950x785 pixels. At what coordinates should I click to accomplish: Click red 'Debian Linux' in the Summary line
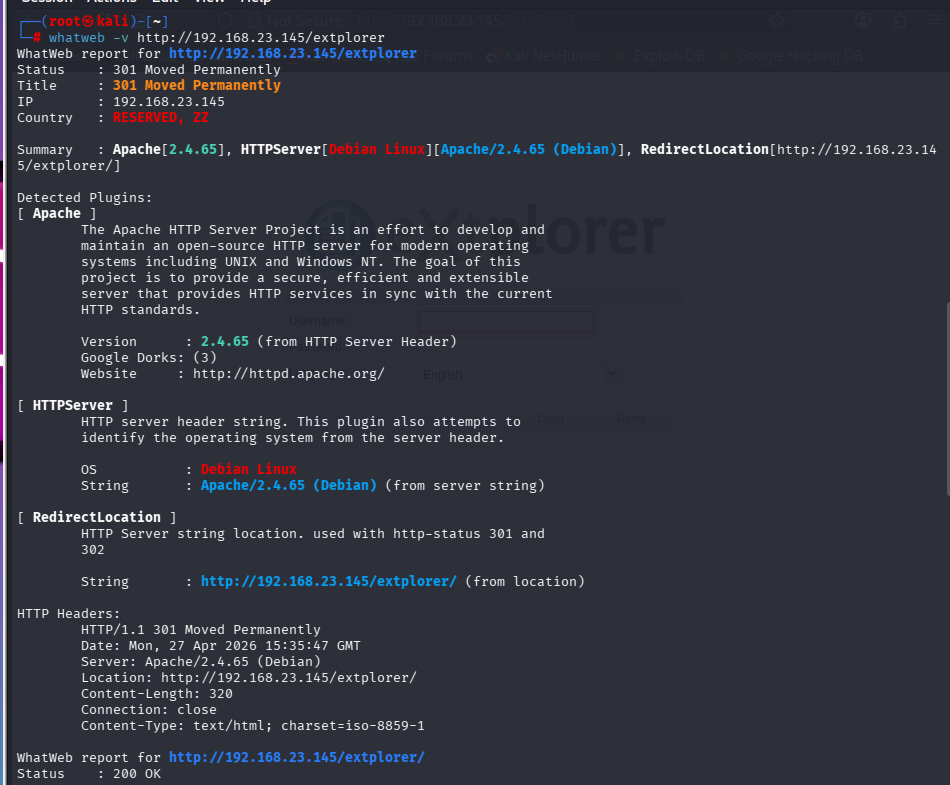[376, 150]
